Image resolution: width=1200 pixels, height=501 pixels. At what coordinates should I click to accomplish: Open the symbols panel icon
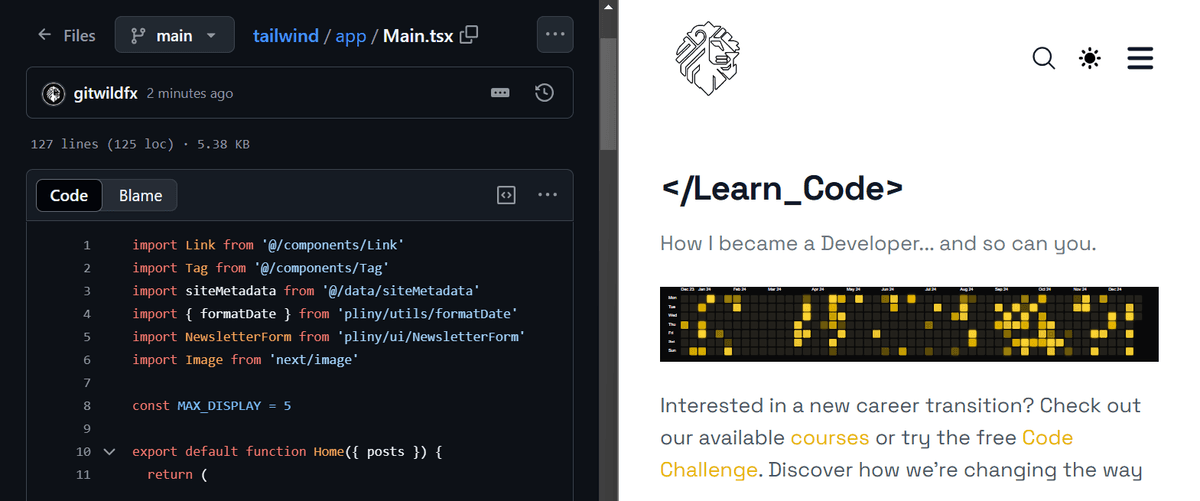(506, 194)
